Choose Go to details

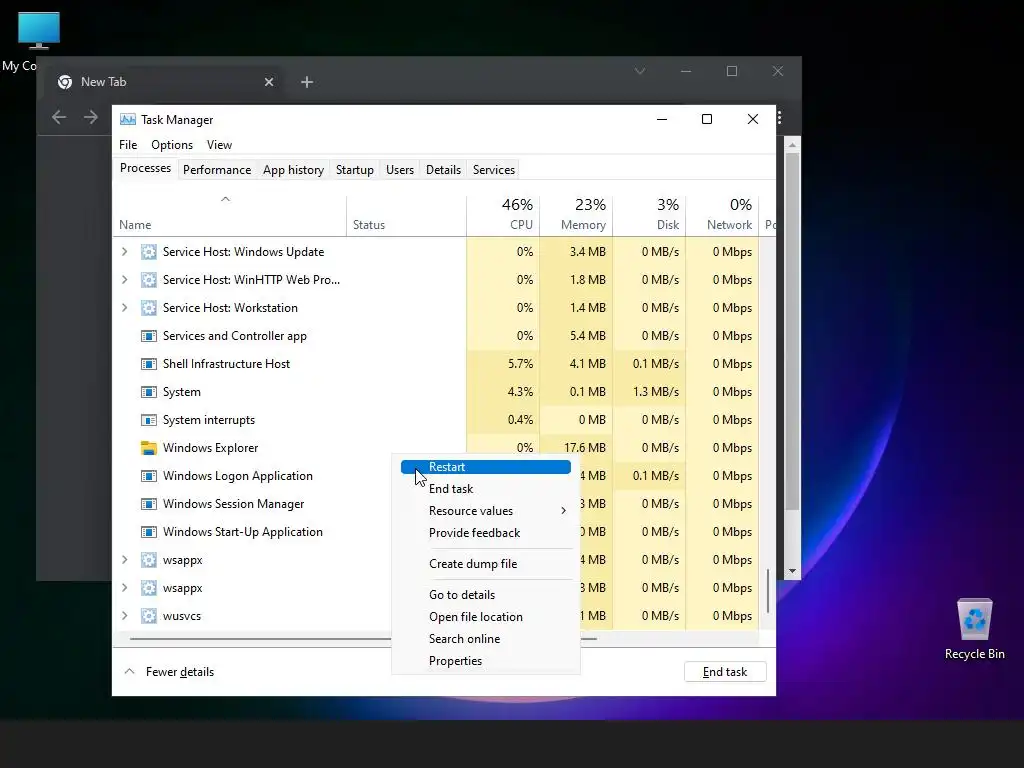(486, 595)
